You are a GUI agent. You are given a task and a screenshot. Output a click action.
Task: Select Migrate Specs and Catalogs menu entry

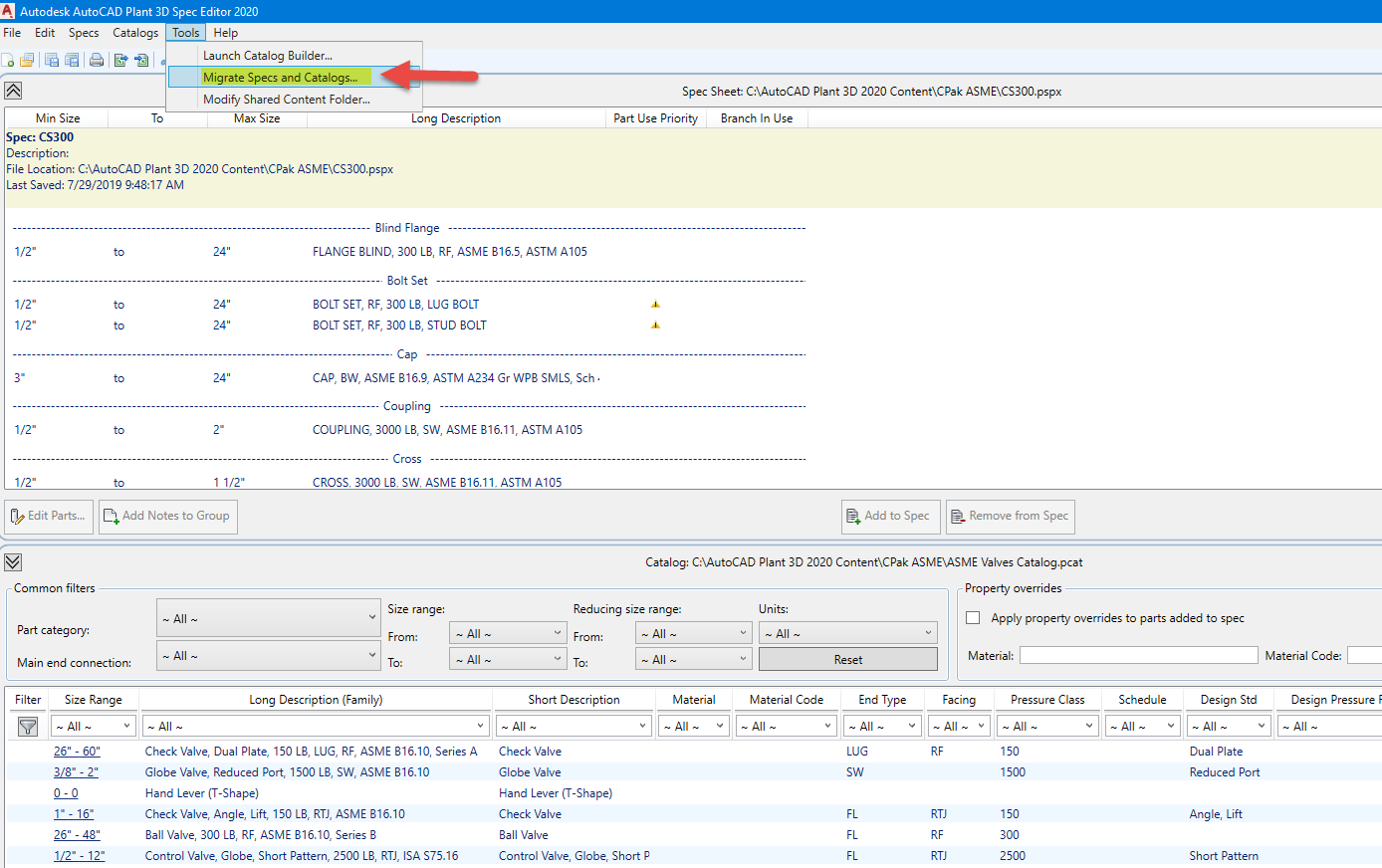[295, 78]
